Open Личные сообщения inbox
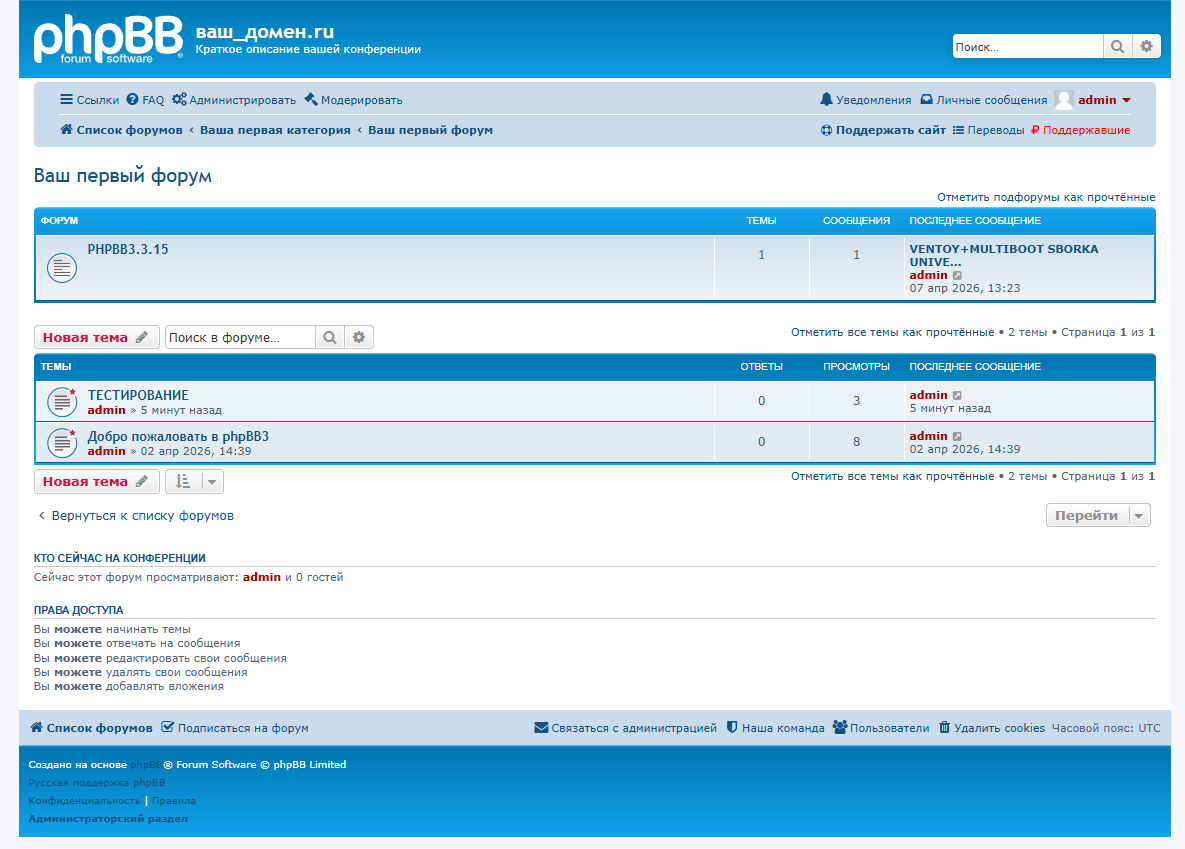1185x849 pixels. 983,100
